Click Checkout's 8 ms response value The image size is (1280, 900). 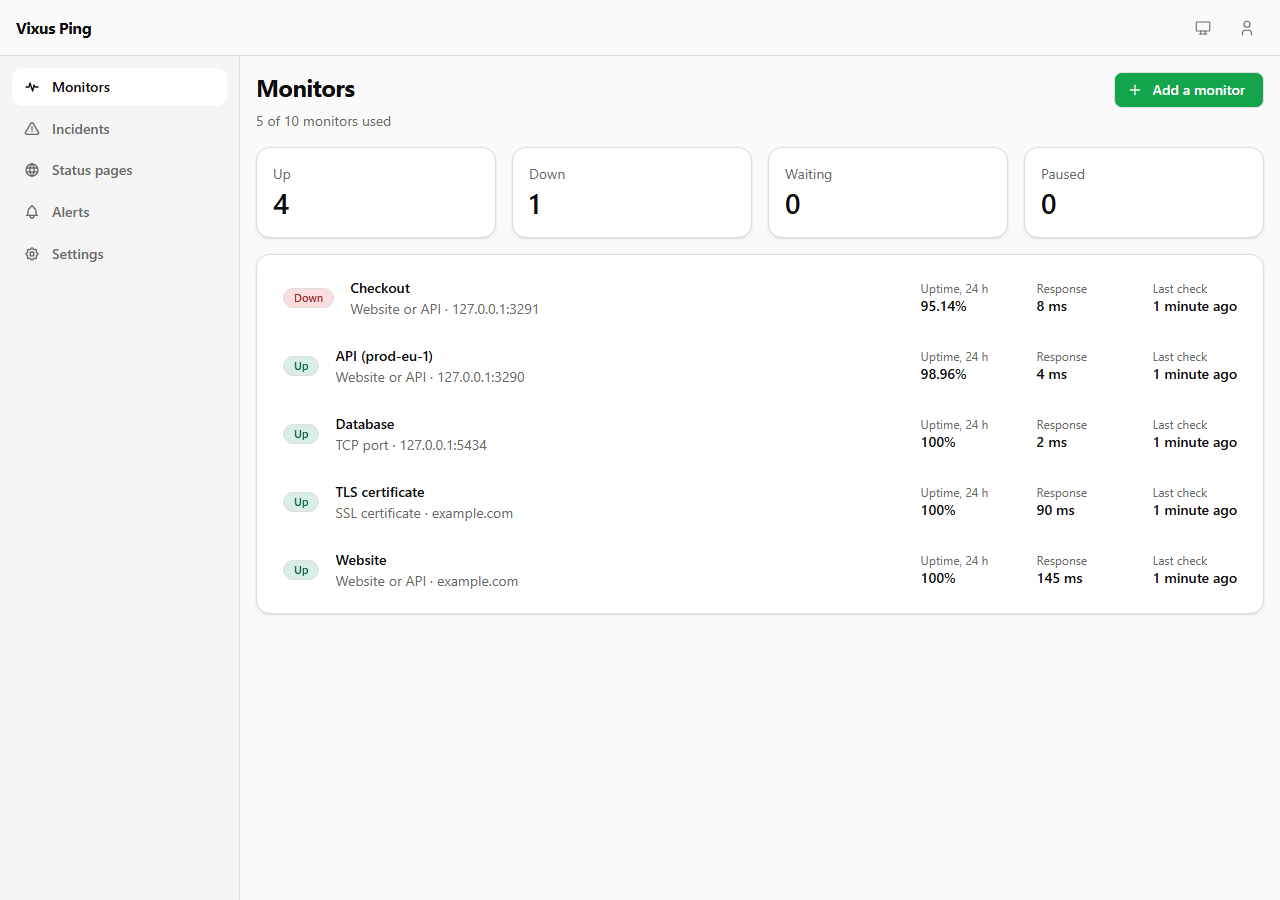1052,306
